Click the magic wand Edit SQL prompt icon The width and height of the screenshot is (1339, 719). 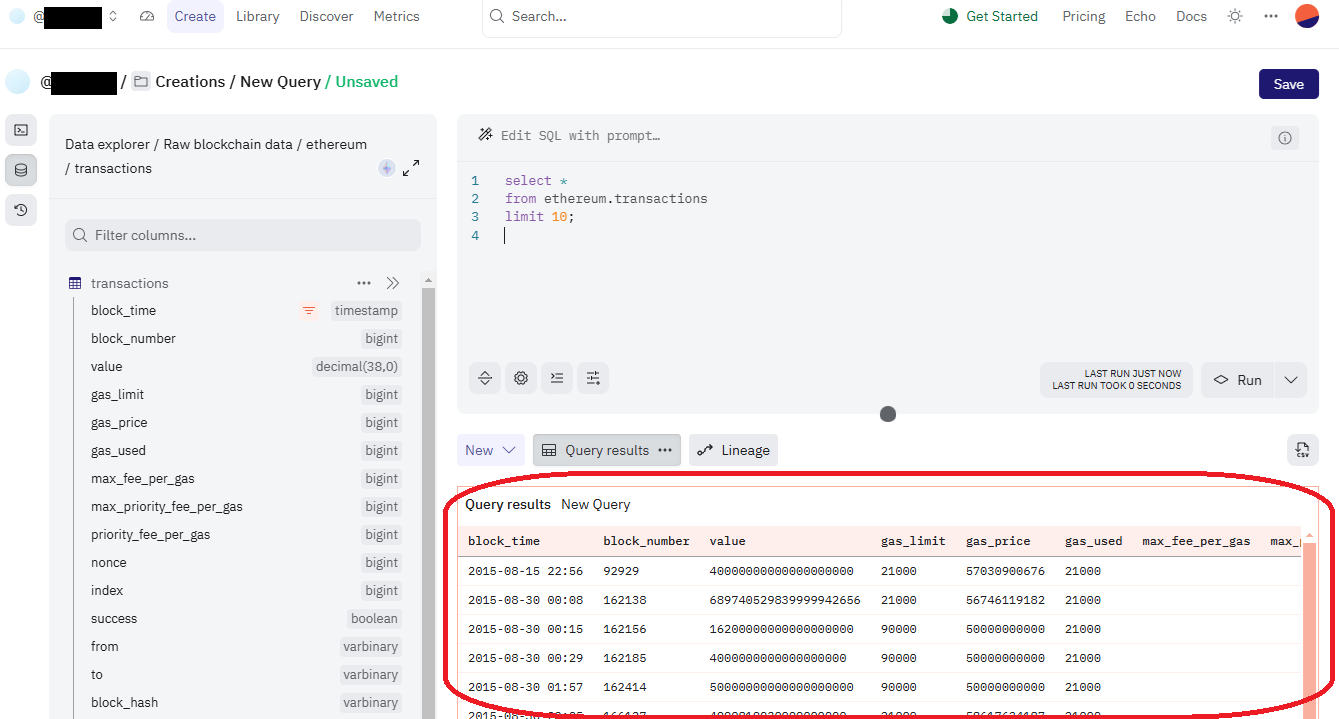tap(485, 135)
